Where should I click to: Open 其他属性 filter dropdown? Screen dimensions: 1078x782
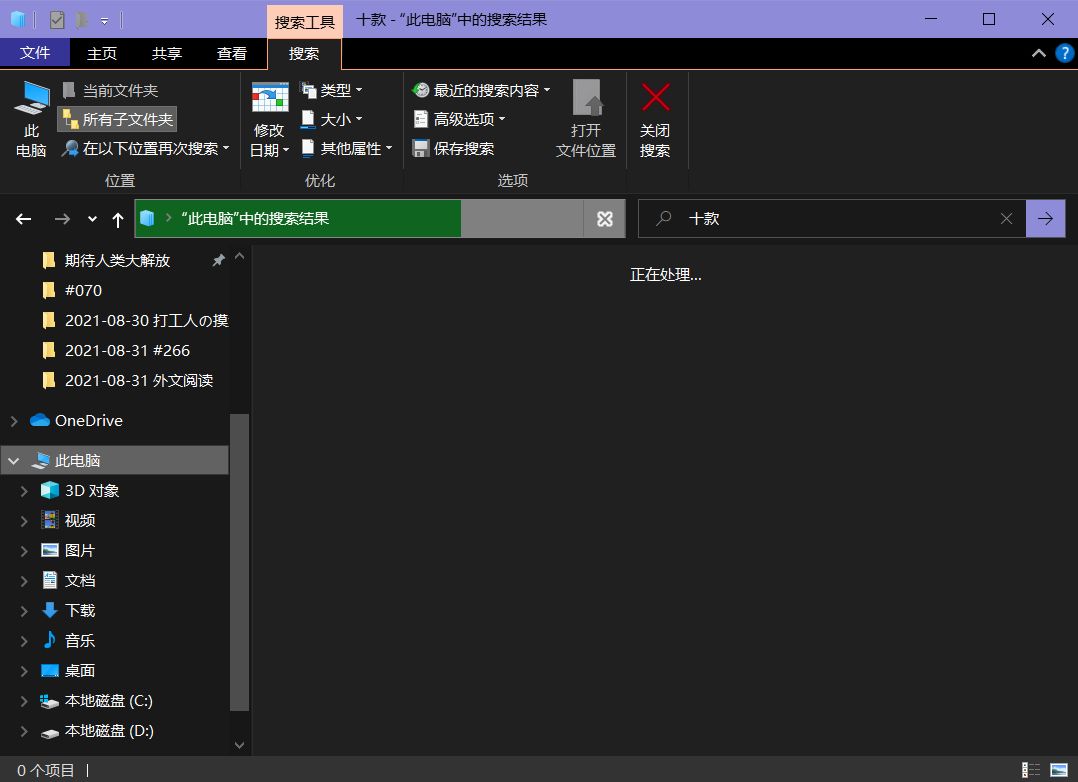346,149
